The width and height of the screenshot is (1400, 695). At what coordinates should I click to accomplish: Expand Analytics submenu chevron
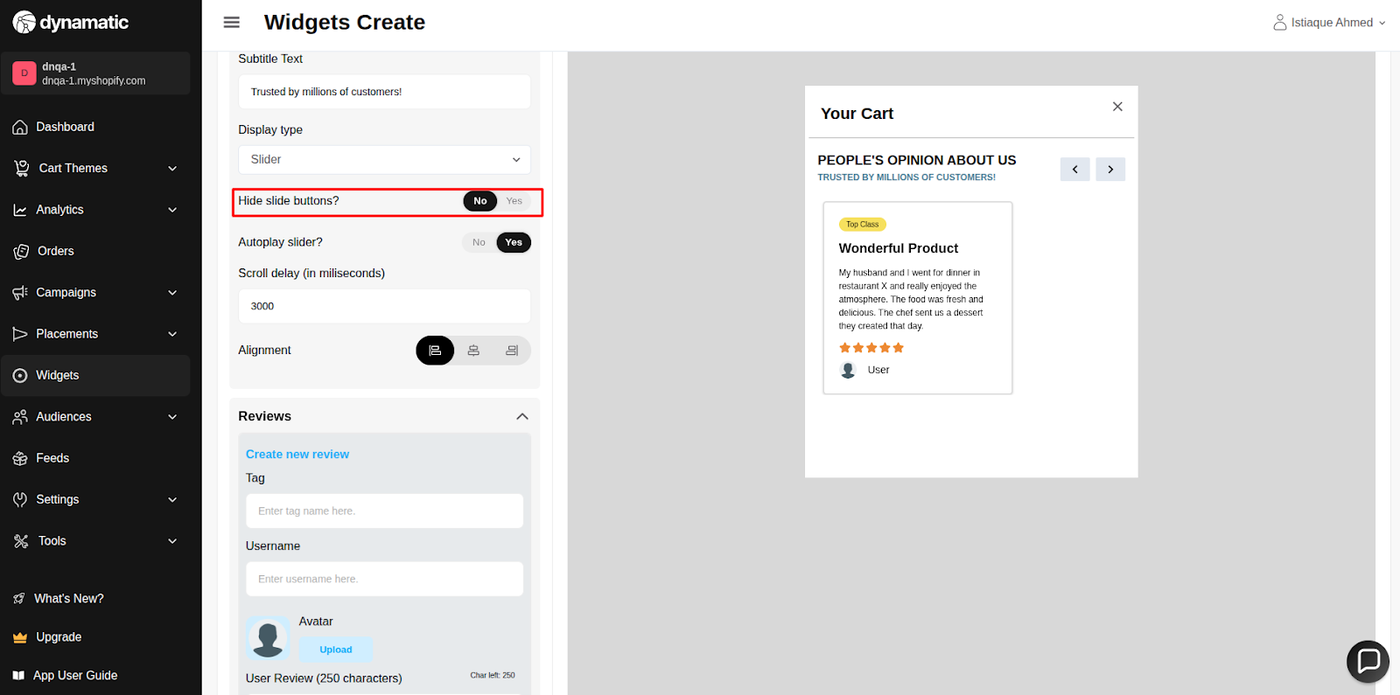172,210
